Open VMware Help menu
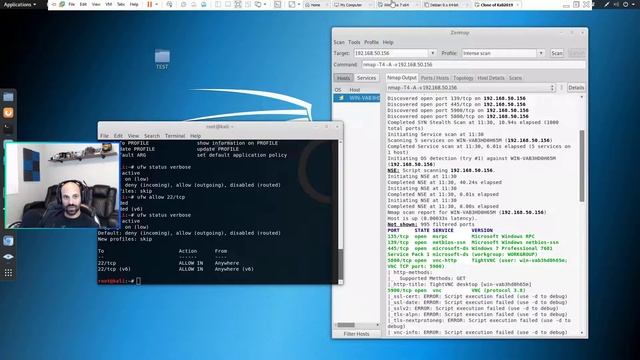The width and height of the screenshot is (640, 360). pyautogui.click(x=134, y=4)
